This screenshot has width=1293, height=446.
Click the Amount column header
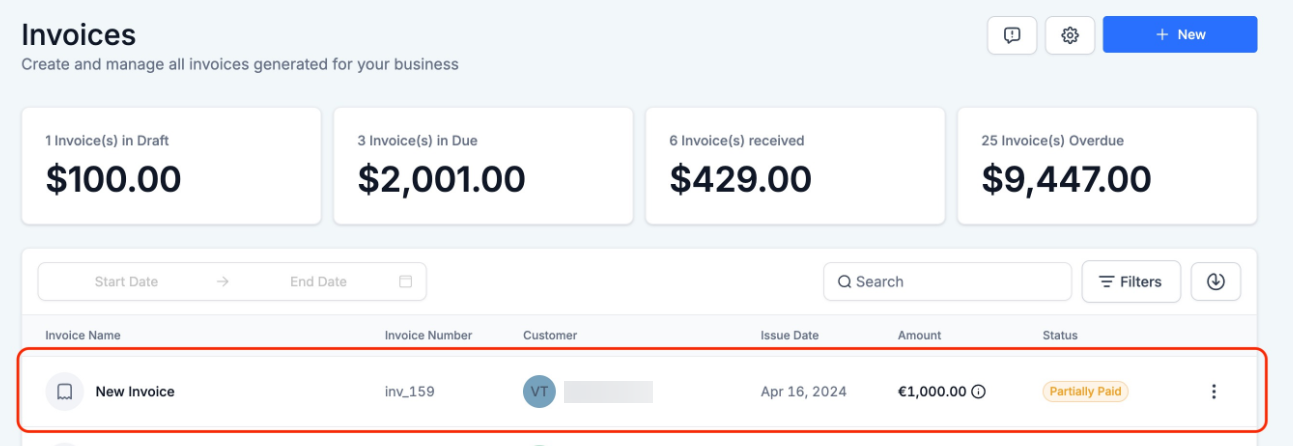click(919, 335)
